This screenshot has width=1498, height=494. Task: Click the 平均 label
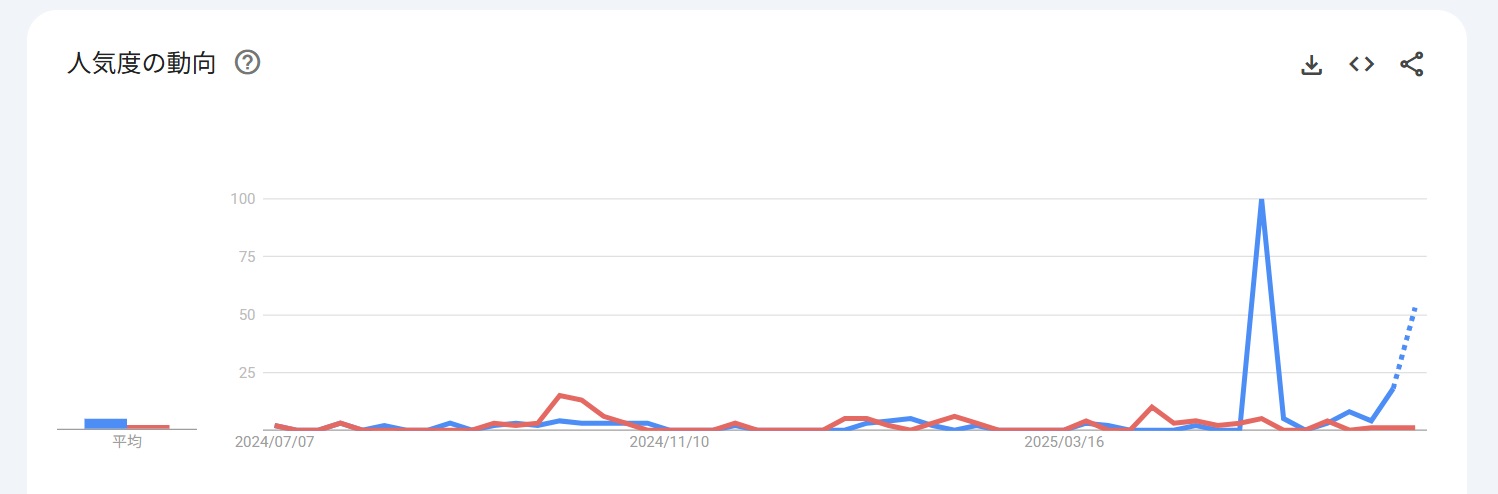(x=127, y=441)
